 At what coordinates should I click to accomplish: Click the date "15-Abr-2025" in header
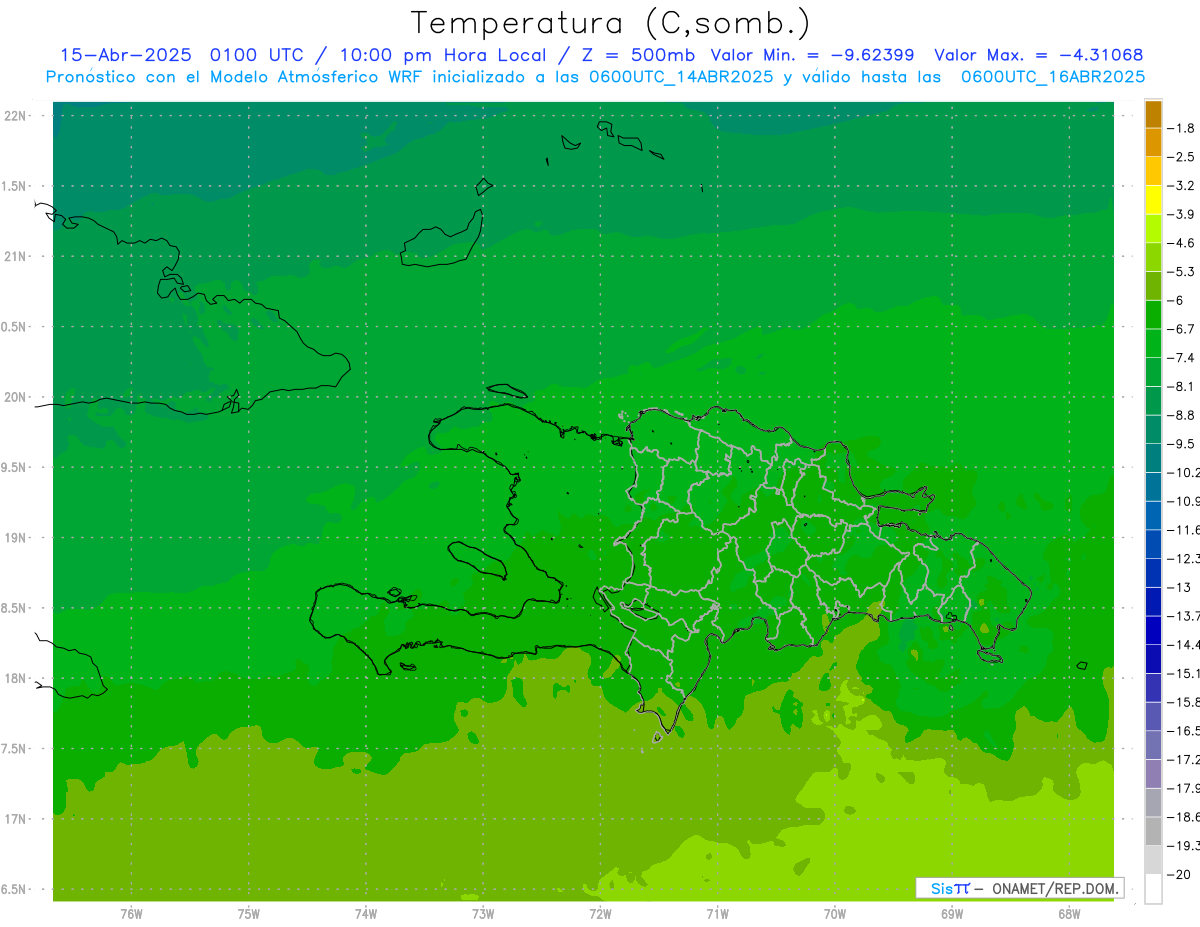[x=128, y=55]
